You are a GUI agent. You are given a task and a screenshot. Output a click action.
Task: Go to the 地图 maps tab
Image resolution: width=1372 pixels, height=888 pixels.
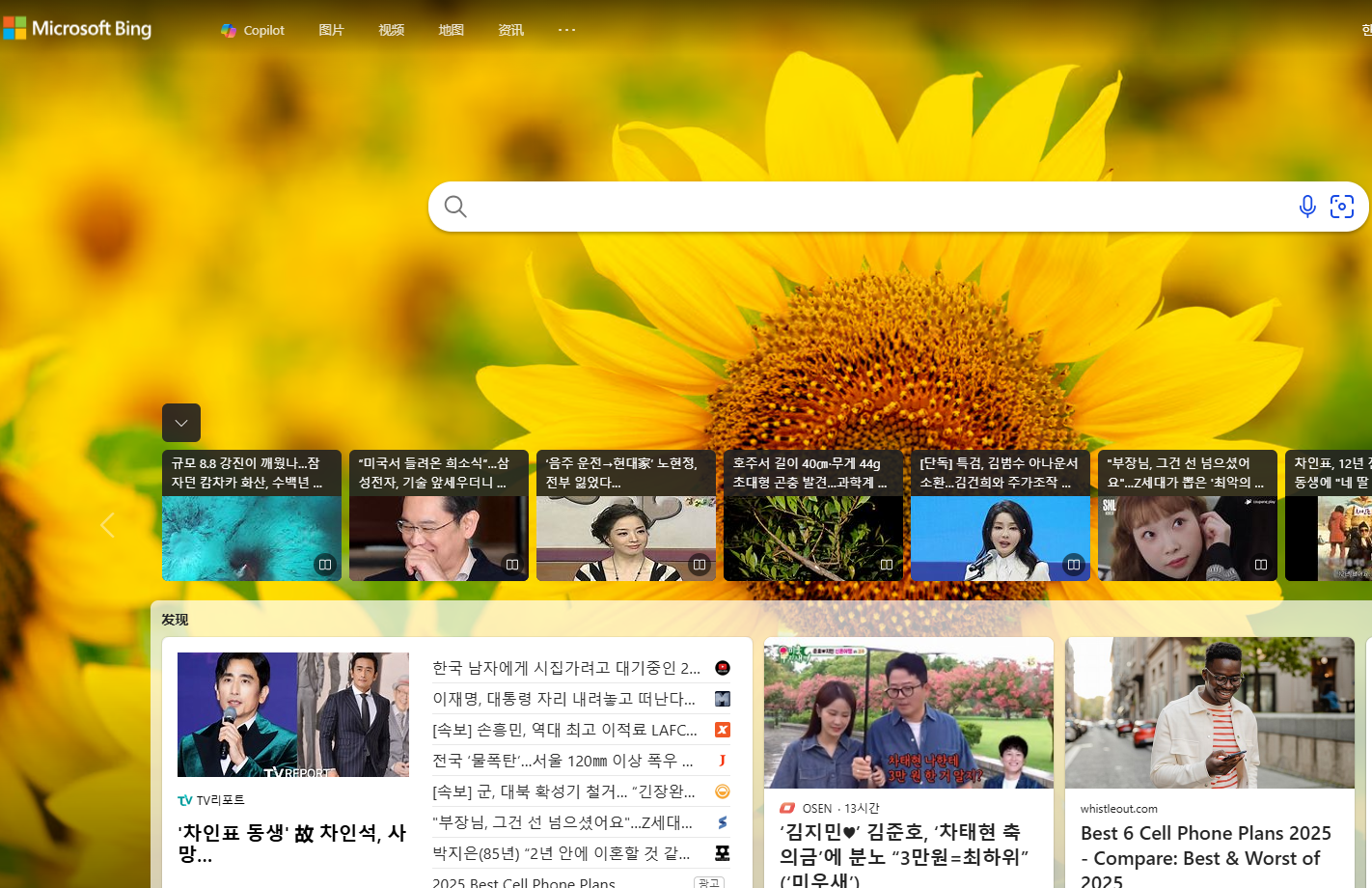coord(451,30)
